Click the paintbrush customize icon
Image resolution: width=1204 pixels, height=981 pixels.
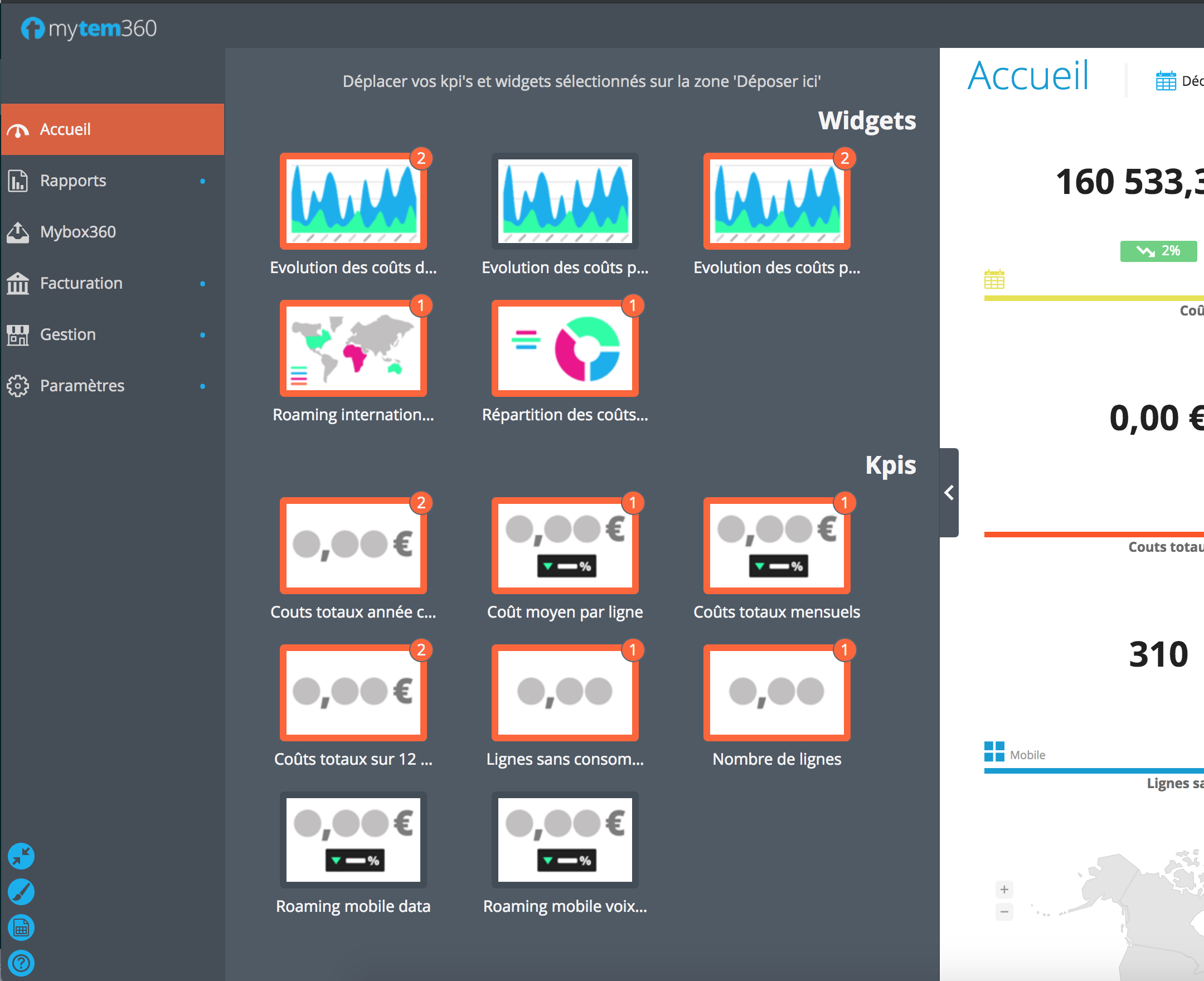click(21, 892)
